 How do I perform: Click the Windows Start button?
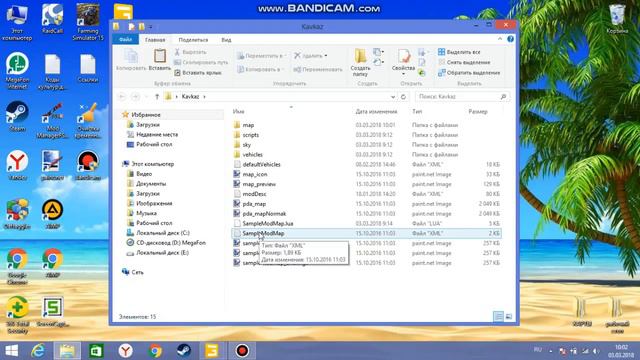[11, 351]
